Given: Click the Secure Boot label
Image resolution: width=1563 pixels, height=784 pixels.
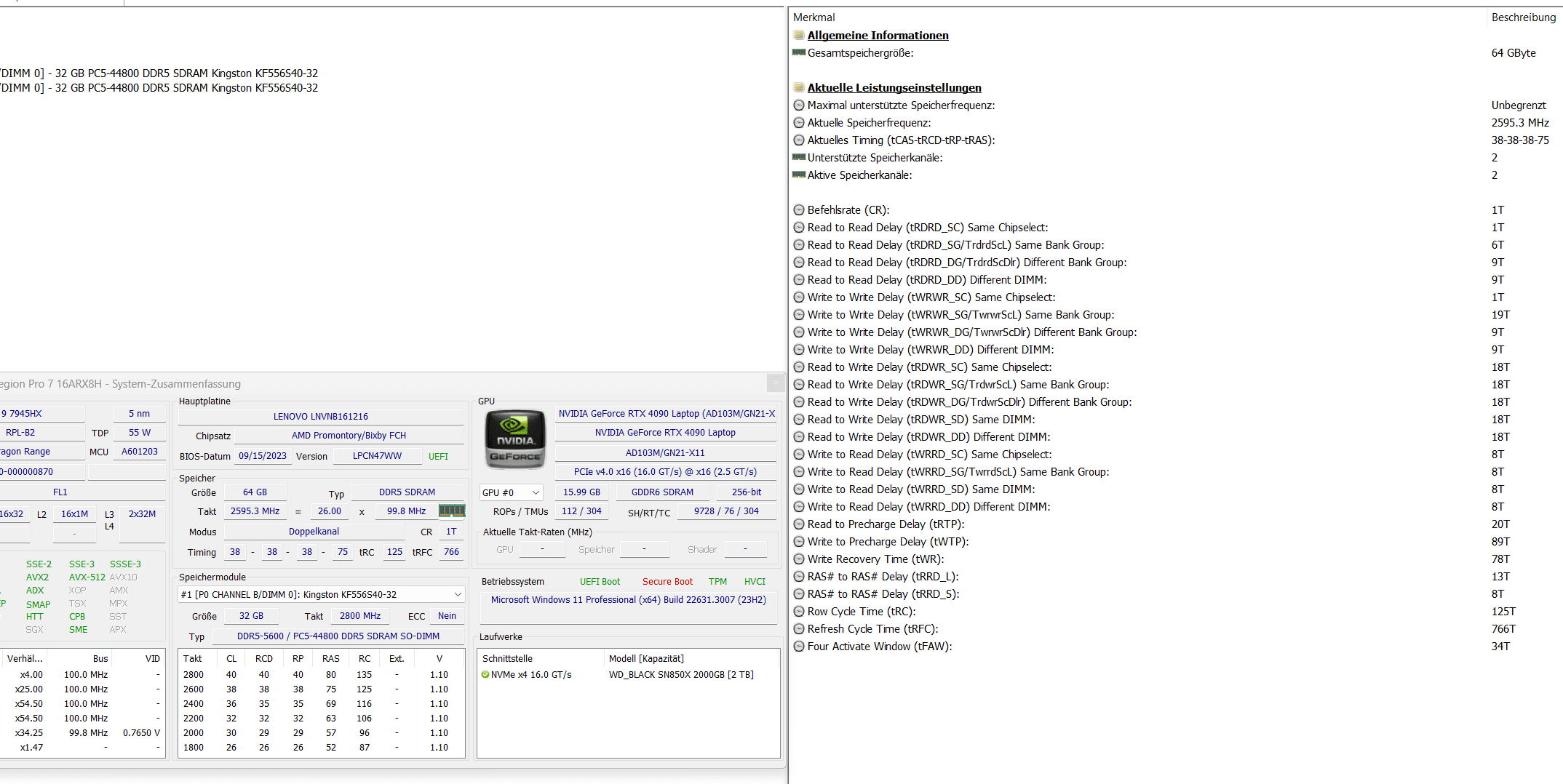Looking at the screenshot, I should tap(667, 581).
